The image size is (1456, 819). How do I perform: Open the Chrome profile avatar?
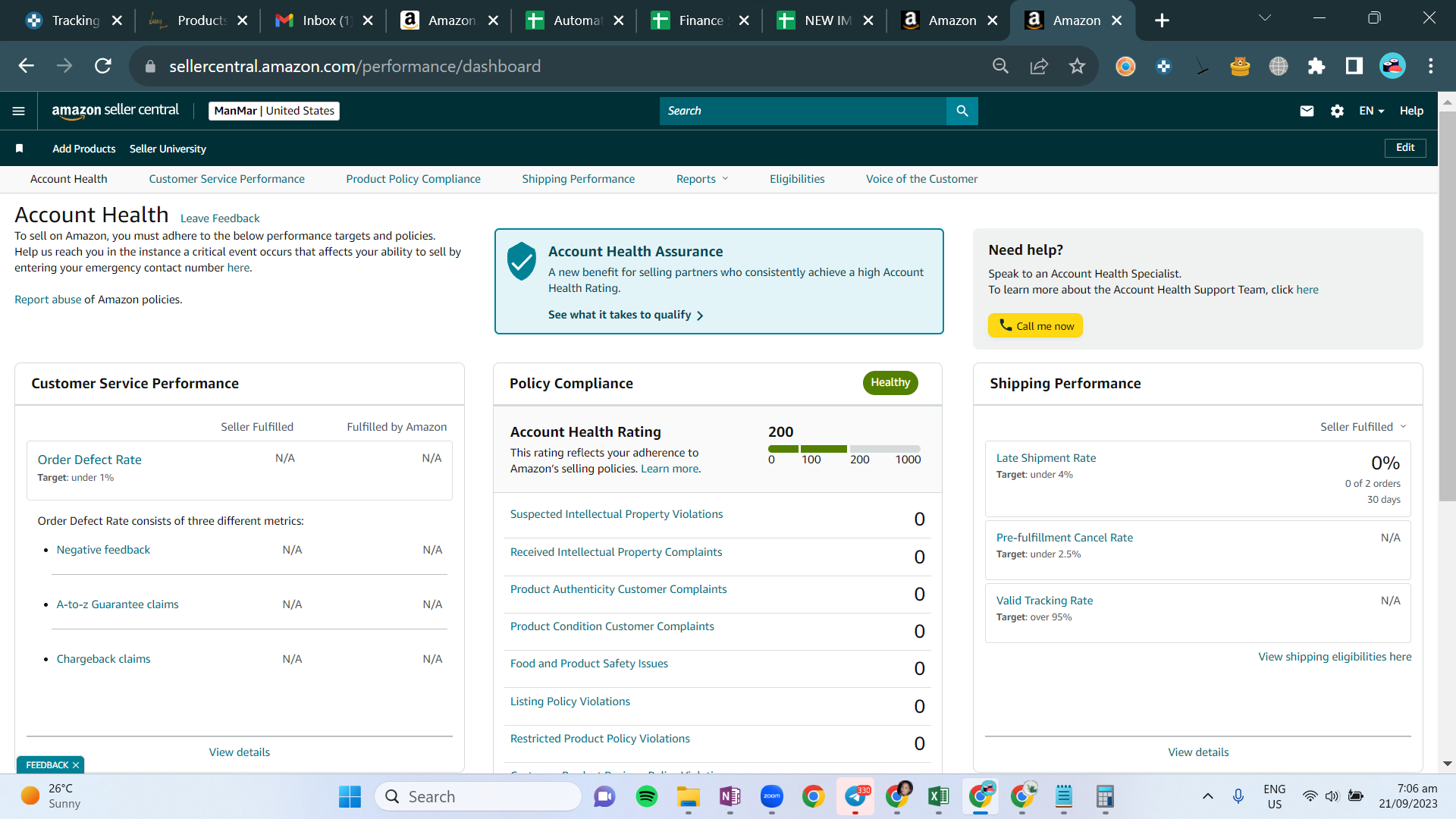tap(1392, 66)
